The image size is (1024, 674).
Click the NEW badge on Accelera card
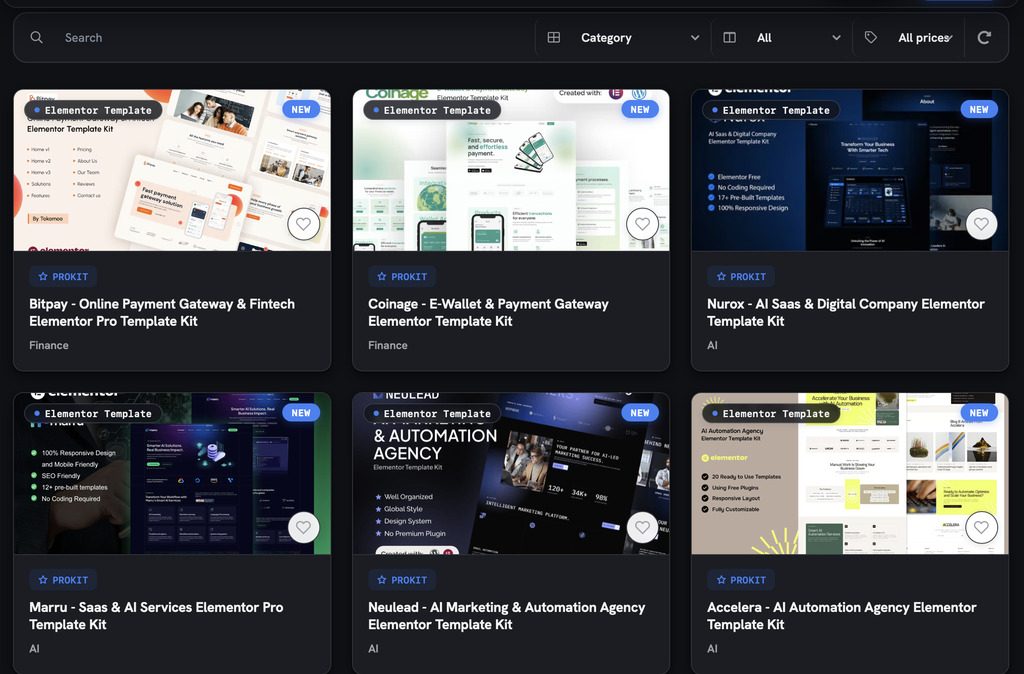[x=979, y=413]
